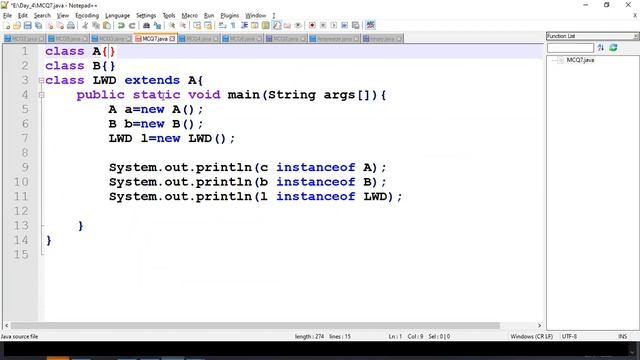Click the Stop macro recording icon
Image resolution: width=640 pixels, height=360 pixels.
[323, 25]
